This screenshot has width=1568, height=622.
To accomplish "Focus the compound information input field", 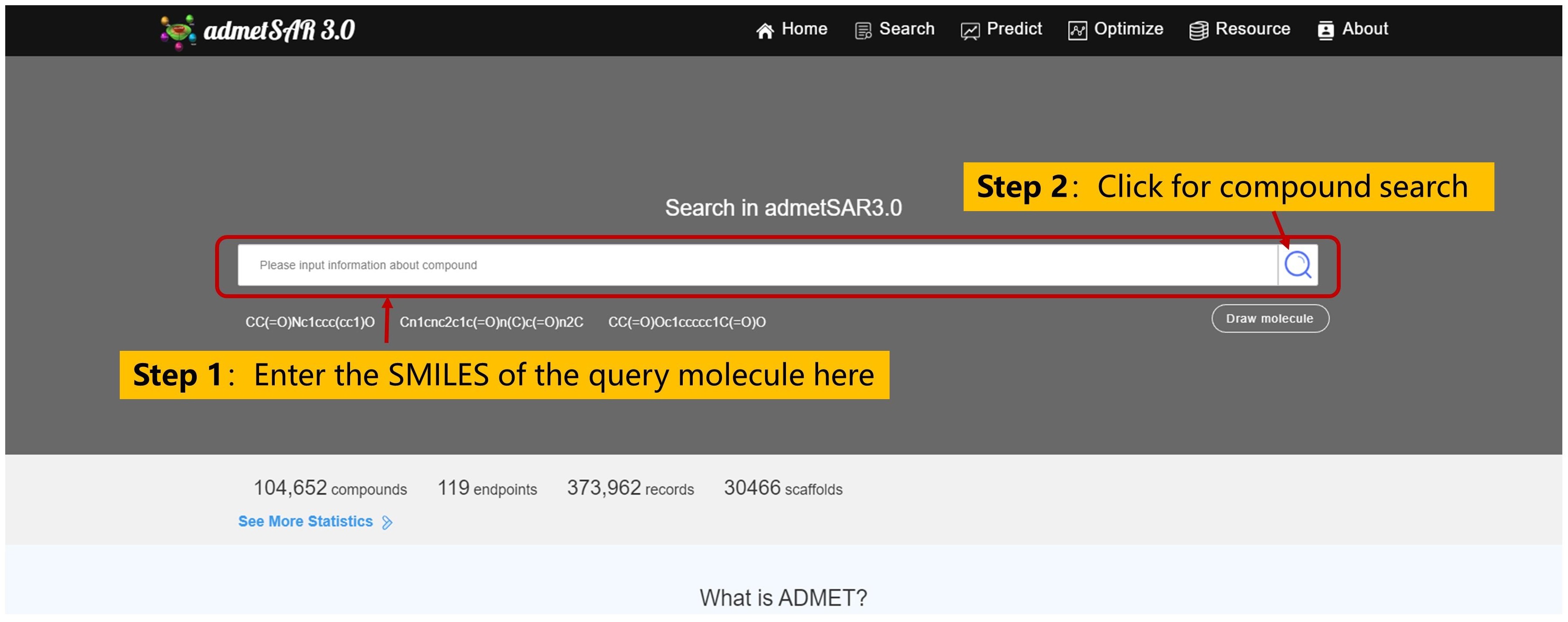I will point(757,265).
